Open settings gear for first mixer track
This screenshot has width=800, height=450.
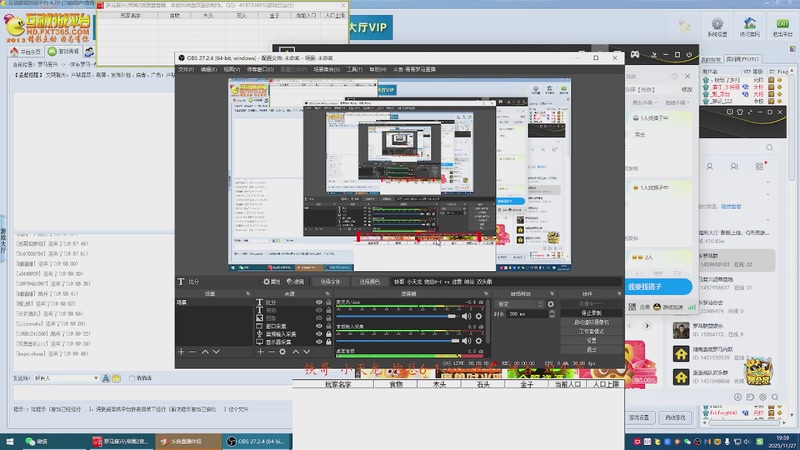[x=479, y=316]
